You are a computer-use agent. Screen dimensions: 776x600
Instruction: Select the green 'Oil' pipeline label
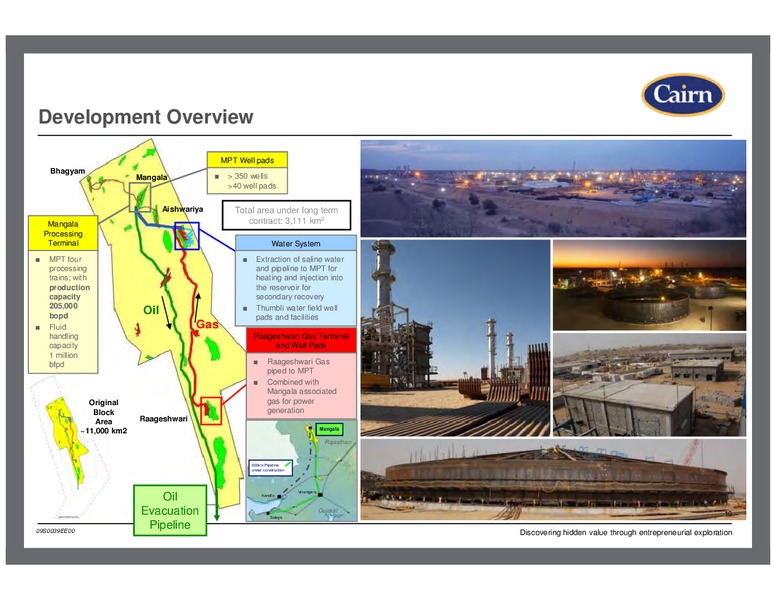tap(151, 310)
